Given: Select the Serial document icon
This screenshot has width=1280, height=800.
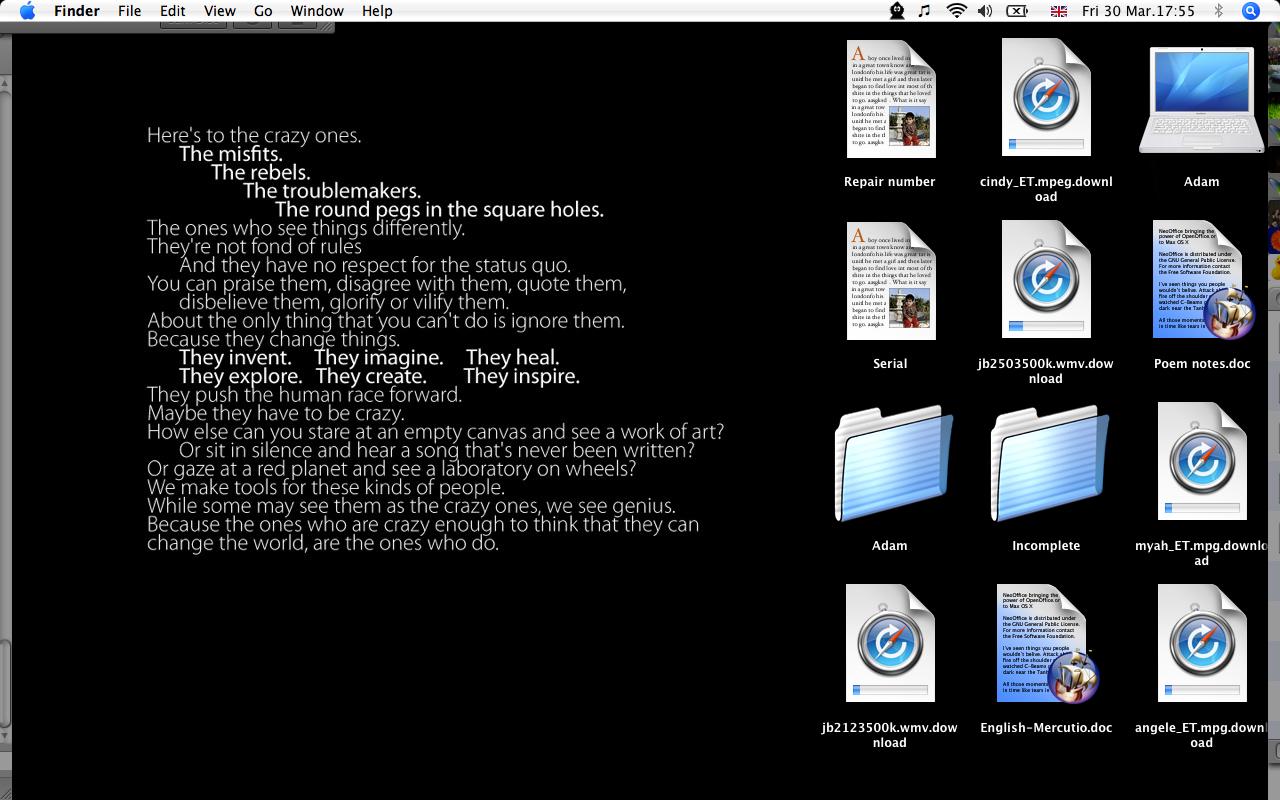Looking at the screenshot, I should coord(890,281).
